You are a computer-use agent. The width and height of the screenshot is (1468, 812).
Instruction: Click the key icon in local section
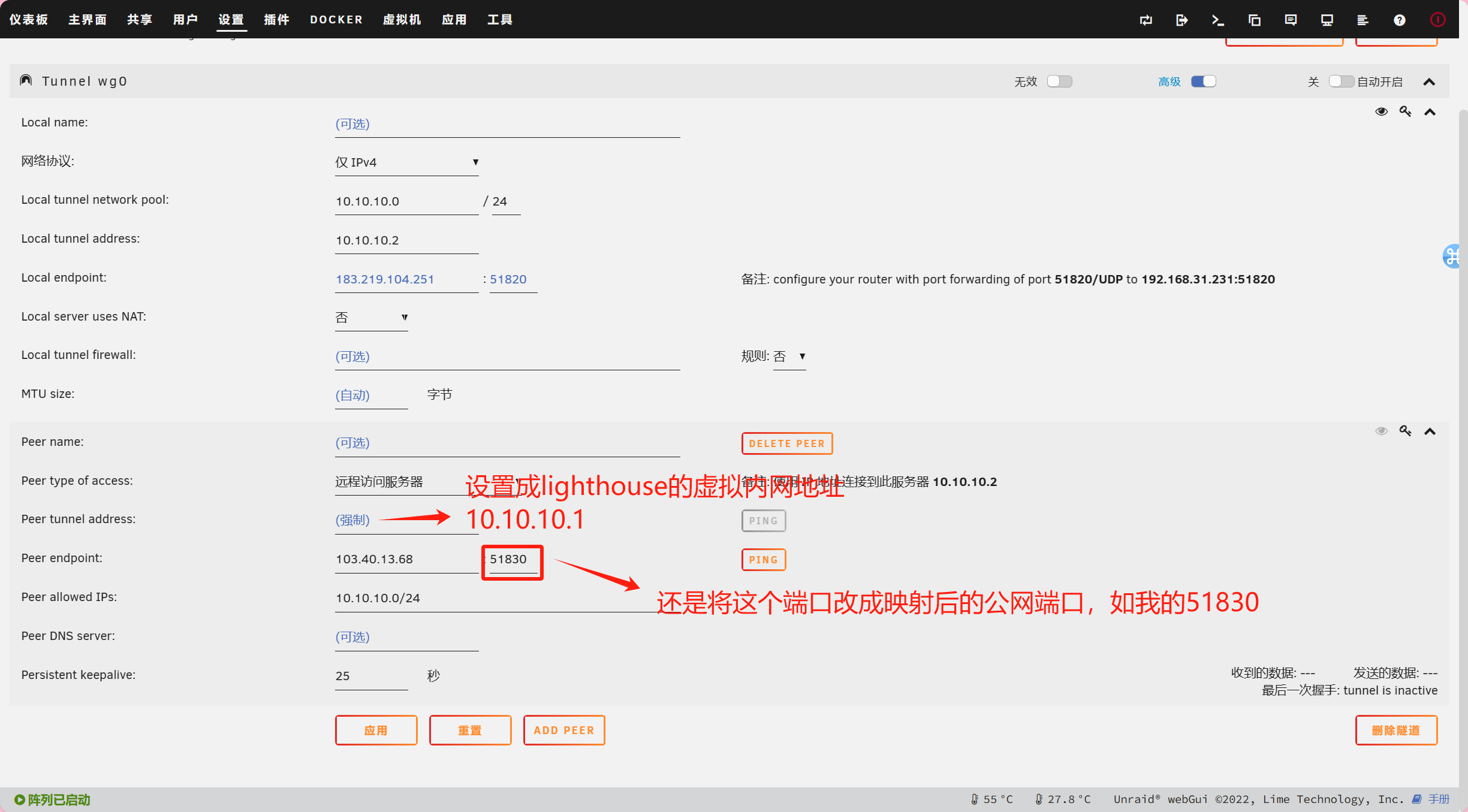click(1405, 111)
